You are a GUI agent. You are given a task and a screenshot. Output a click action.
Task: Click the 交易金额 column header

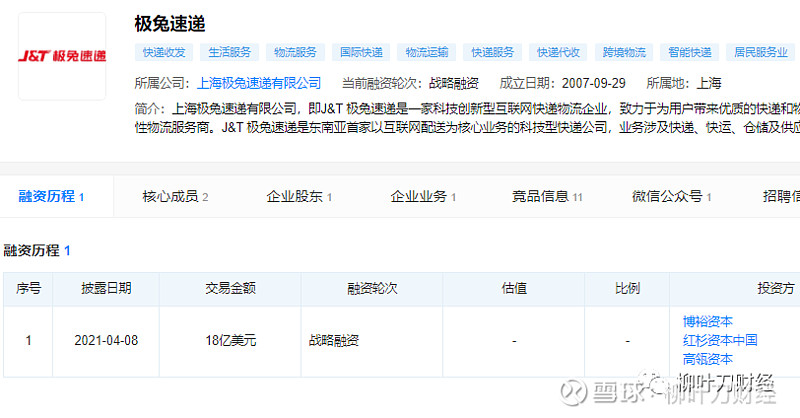(x=230, y=288)
